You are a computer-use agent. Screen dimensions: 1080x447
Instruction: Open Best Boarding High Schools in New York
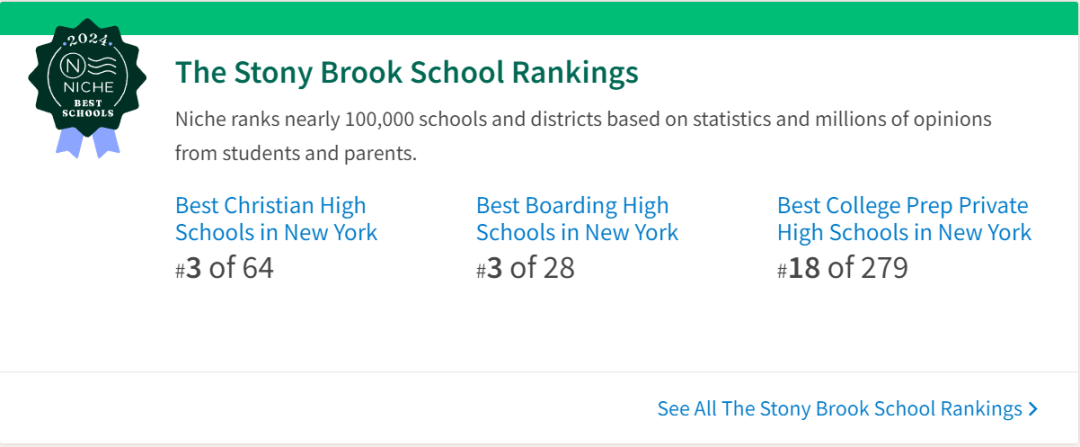coord(577,219)
